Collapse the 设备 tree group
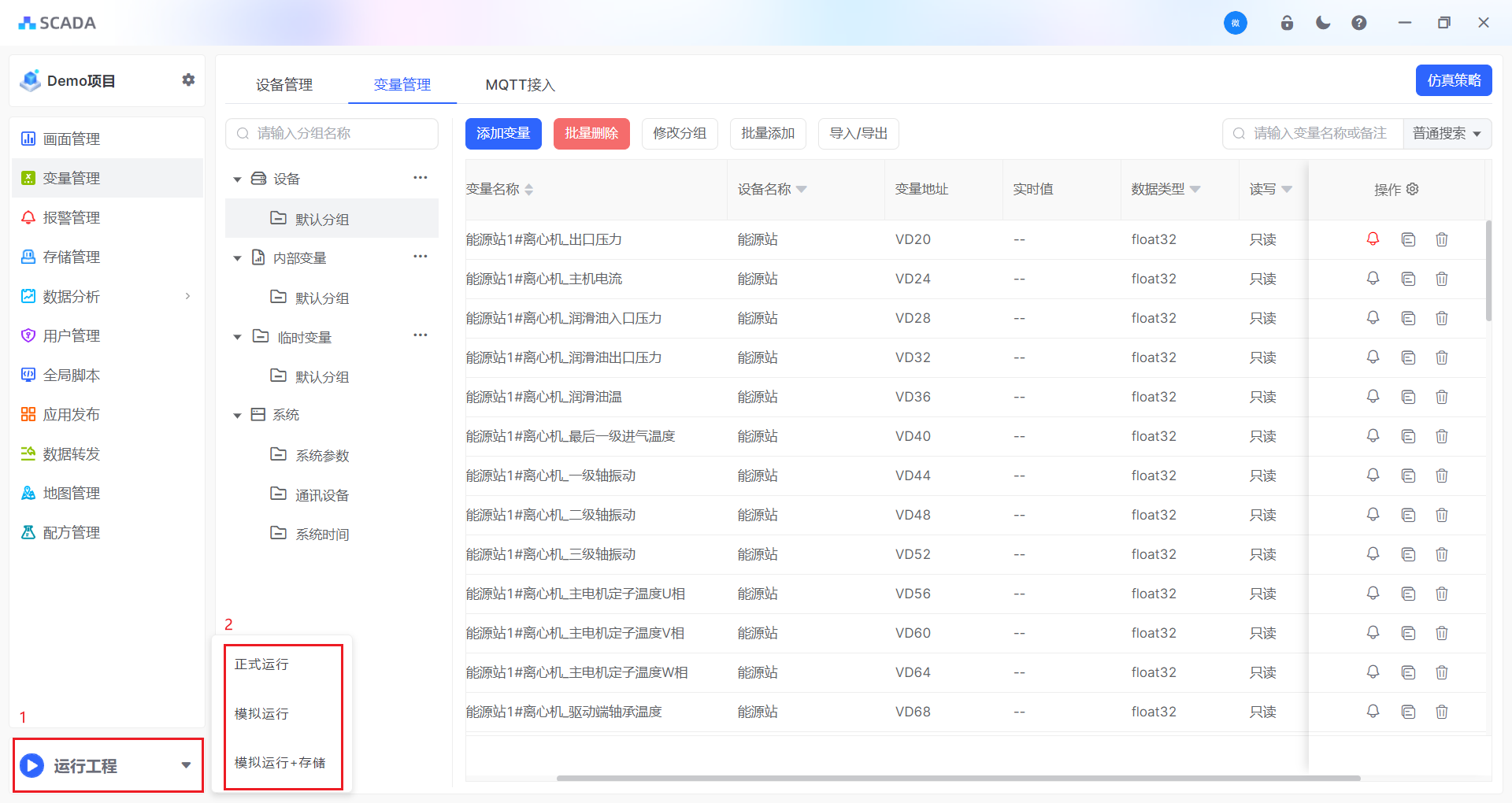Screen dimensions: 1512x803 coord(237,179)
